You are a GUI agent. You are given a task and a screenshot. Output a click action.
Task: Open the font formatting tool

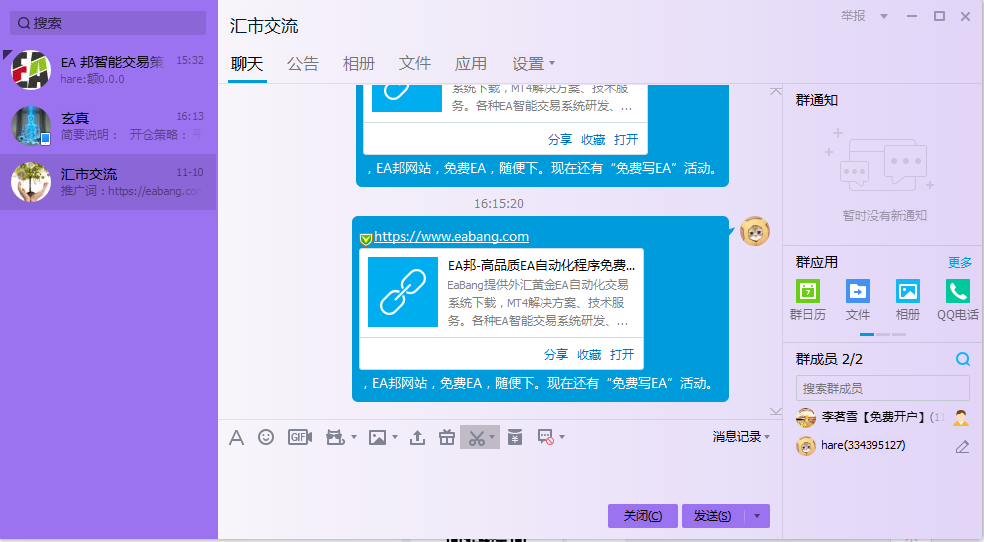pos(237,437)
